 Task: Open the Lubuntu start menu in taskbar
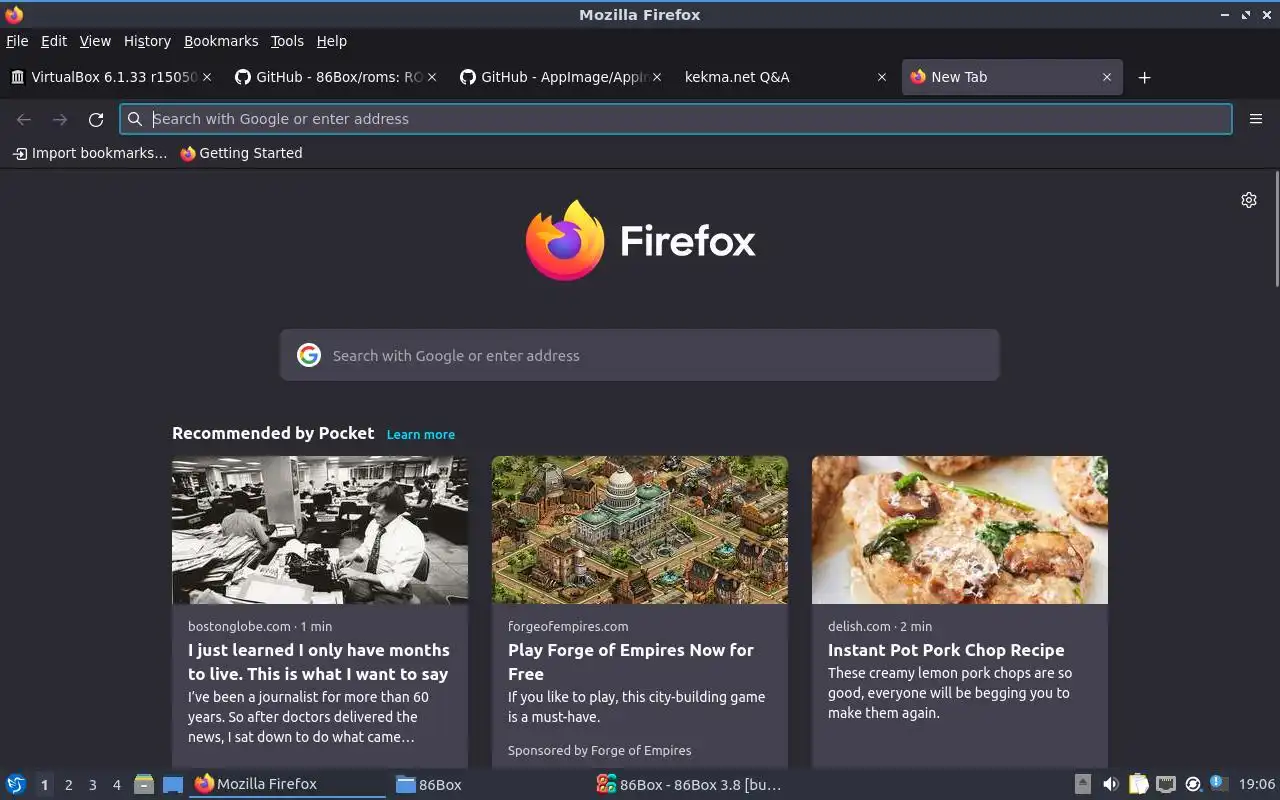coord(16,784)
